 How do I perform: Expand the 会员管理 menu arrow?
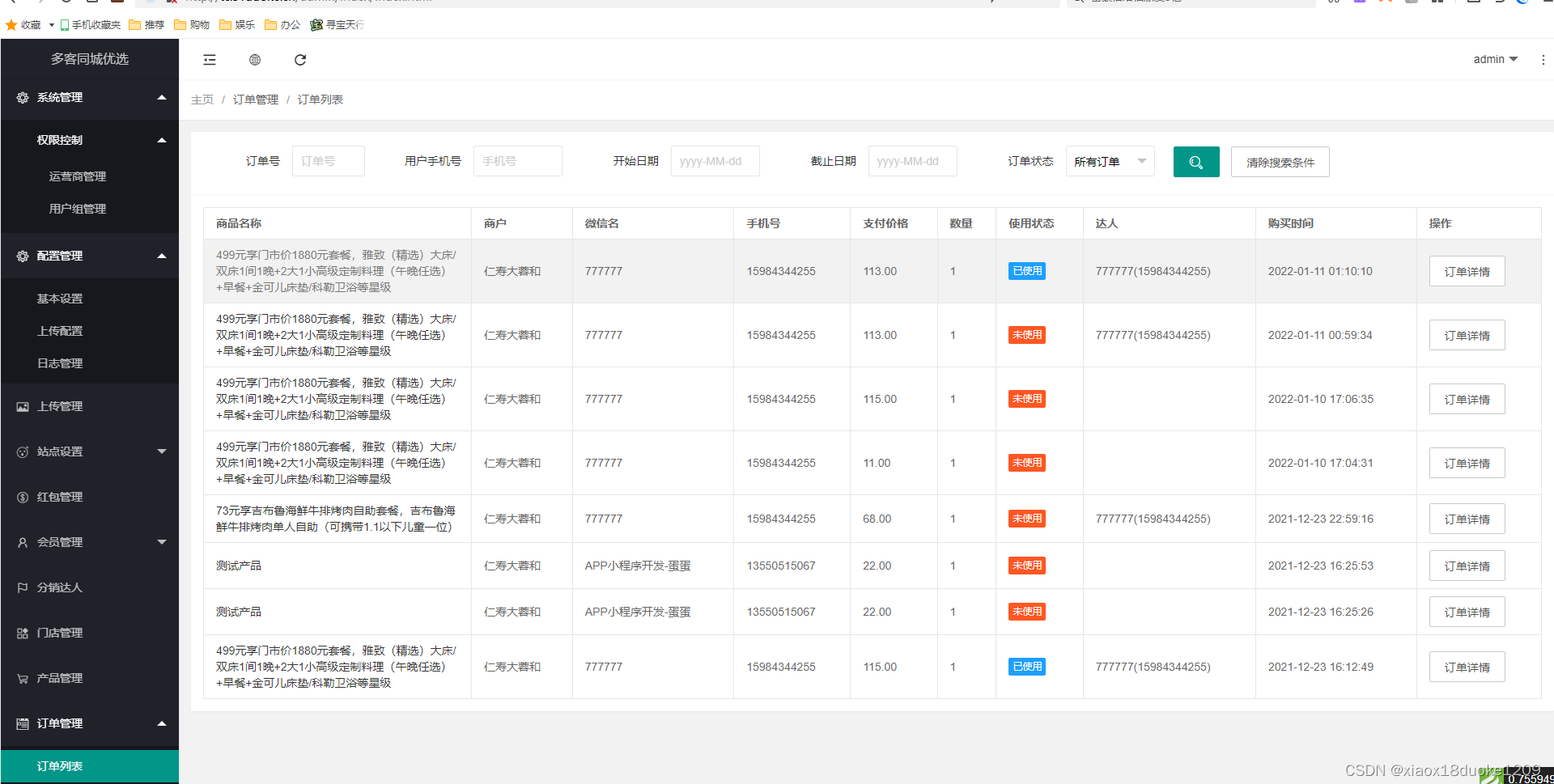[162, 542]
